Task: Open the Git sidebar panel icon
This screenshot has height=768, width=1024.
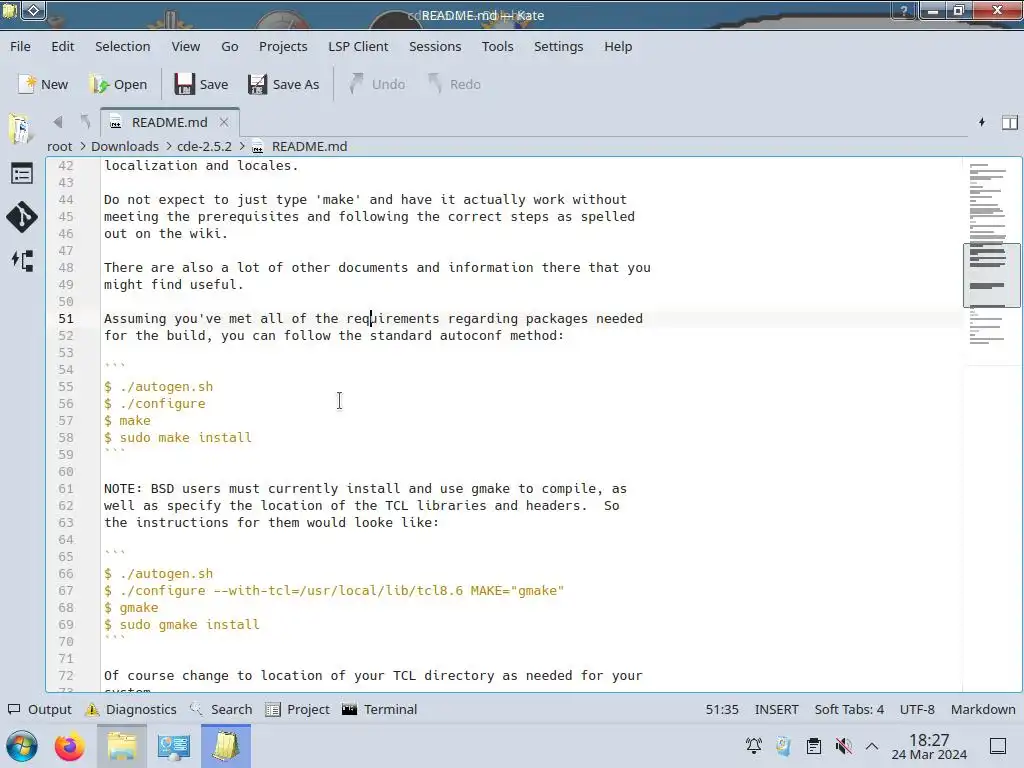Action: (x=22, y=217)
